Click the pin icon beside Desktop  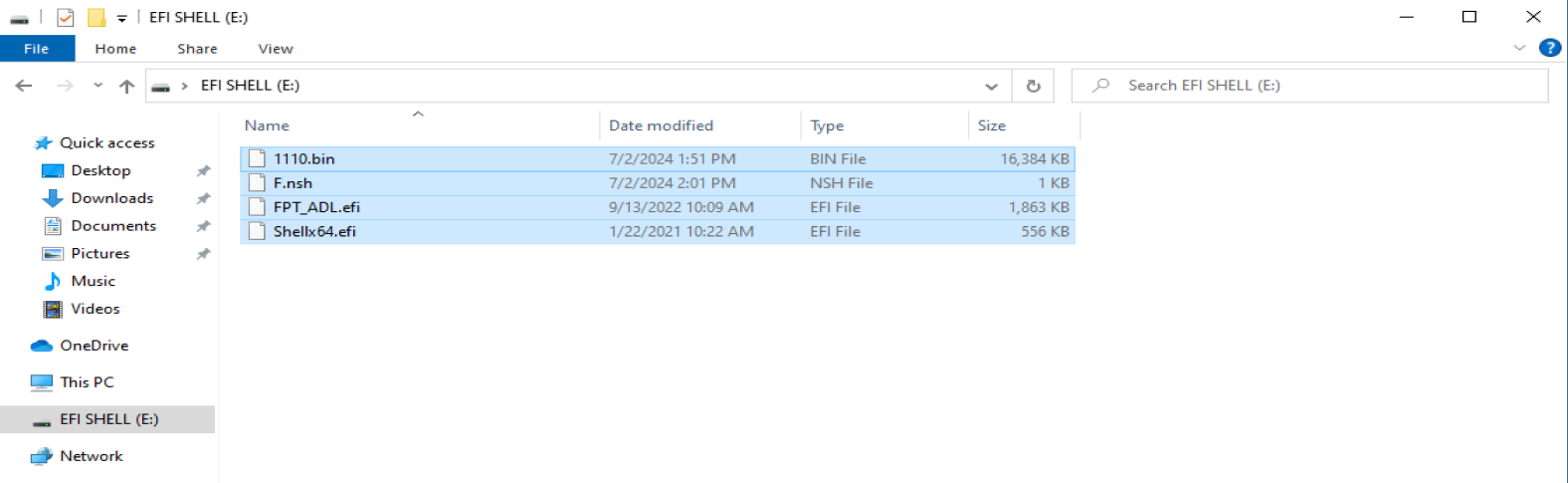[203, 171]
